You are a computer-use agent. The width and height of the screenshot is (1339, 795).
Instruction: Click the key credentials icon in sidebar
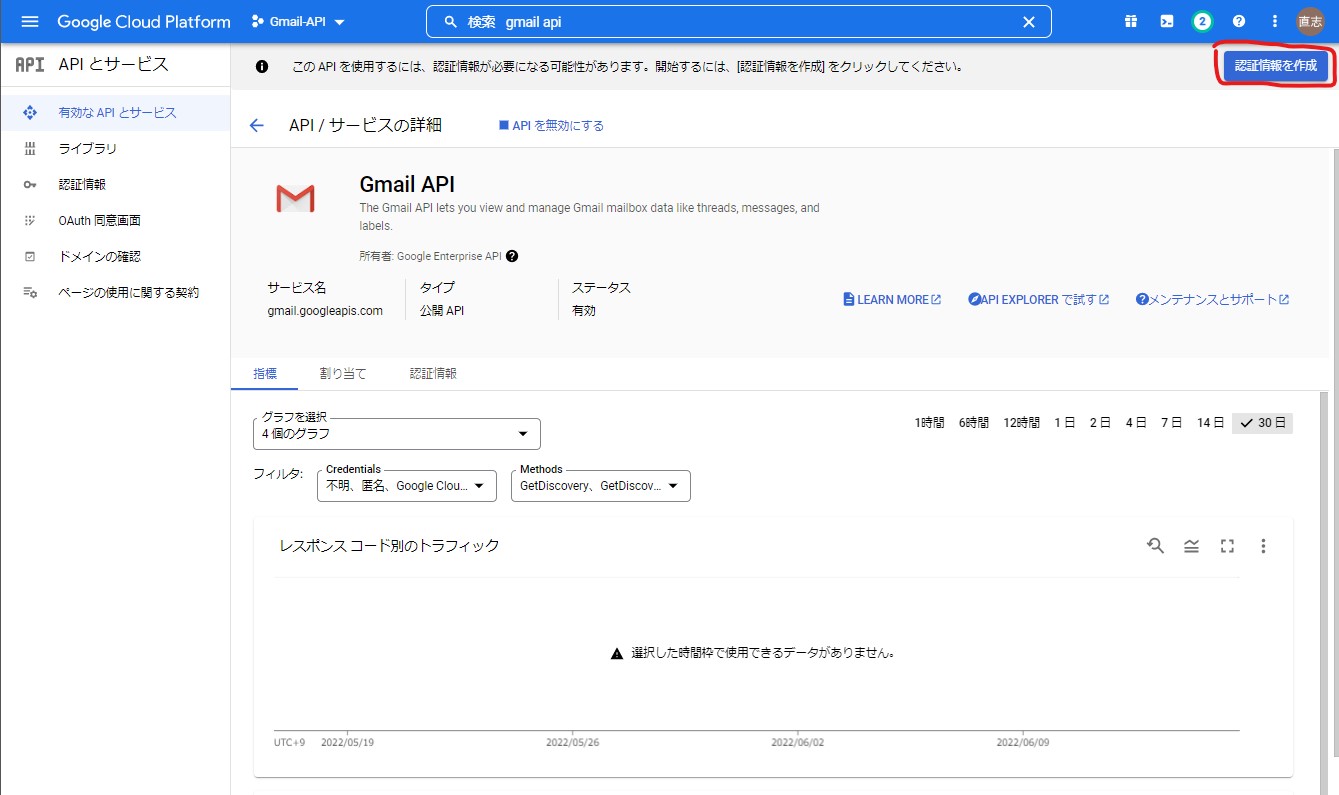(x=30, y=185)
